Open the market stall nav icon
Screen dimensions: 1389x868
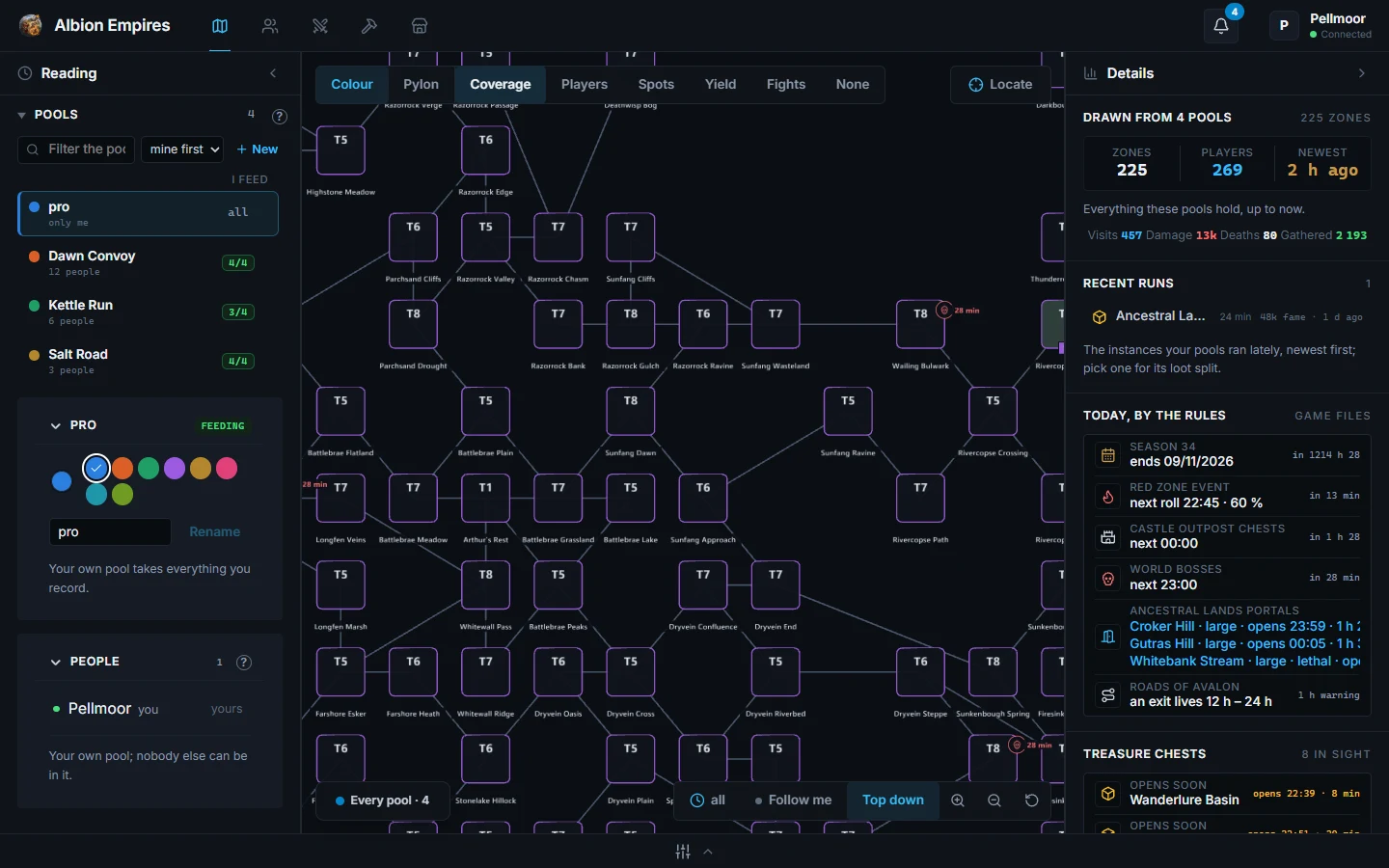pos(420,26)
